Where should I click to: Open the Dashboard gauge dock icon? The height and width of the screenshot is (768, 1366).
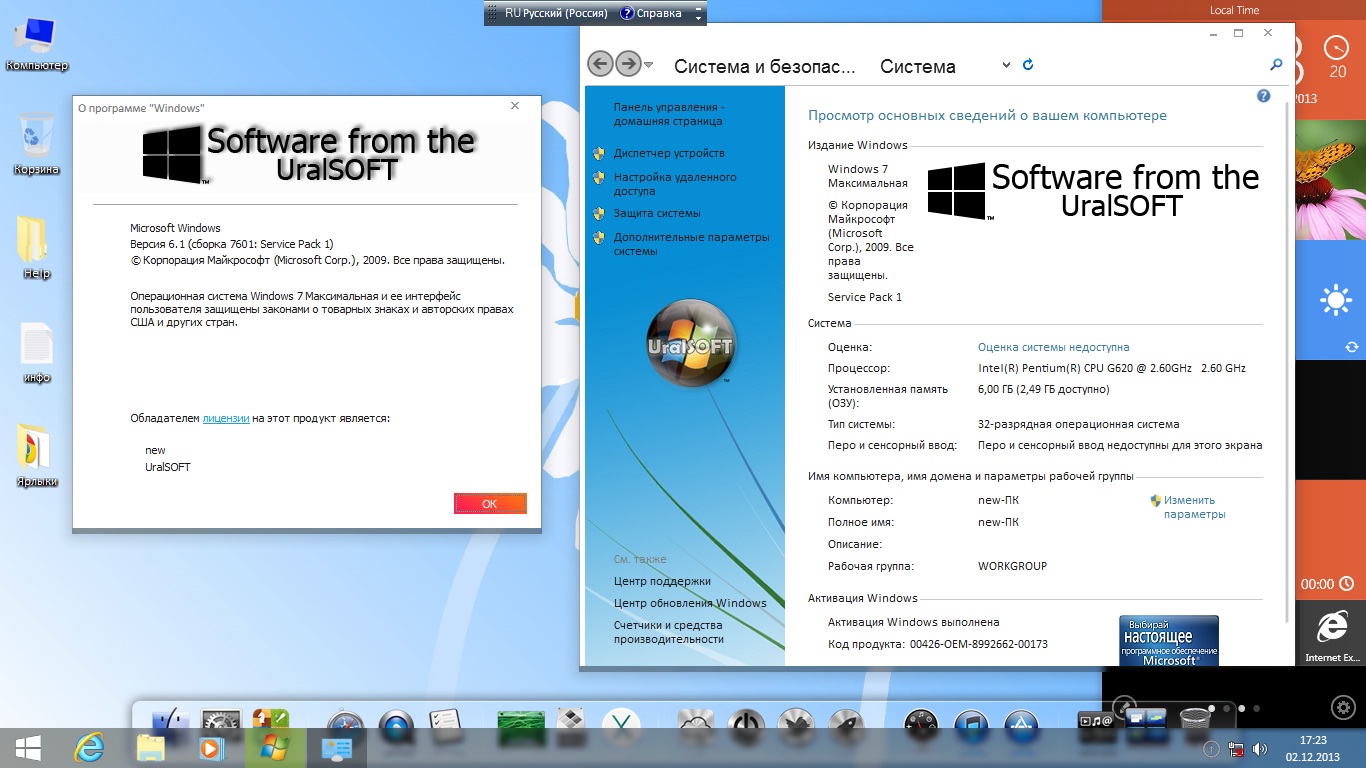coord(921,724)
